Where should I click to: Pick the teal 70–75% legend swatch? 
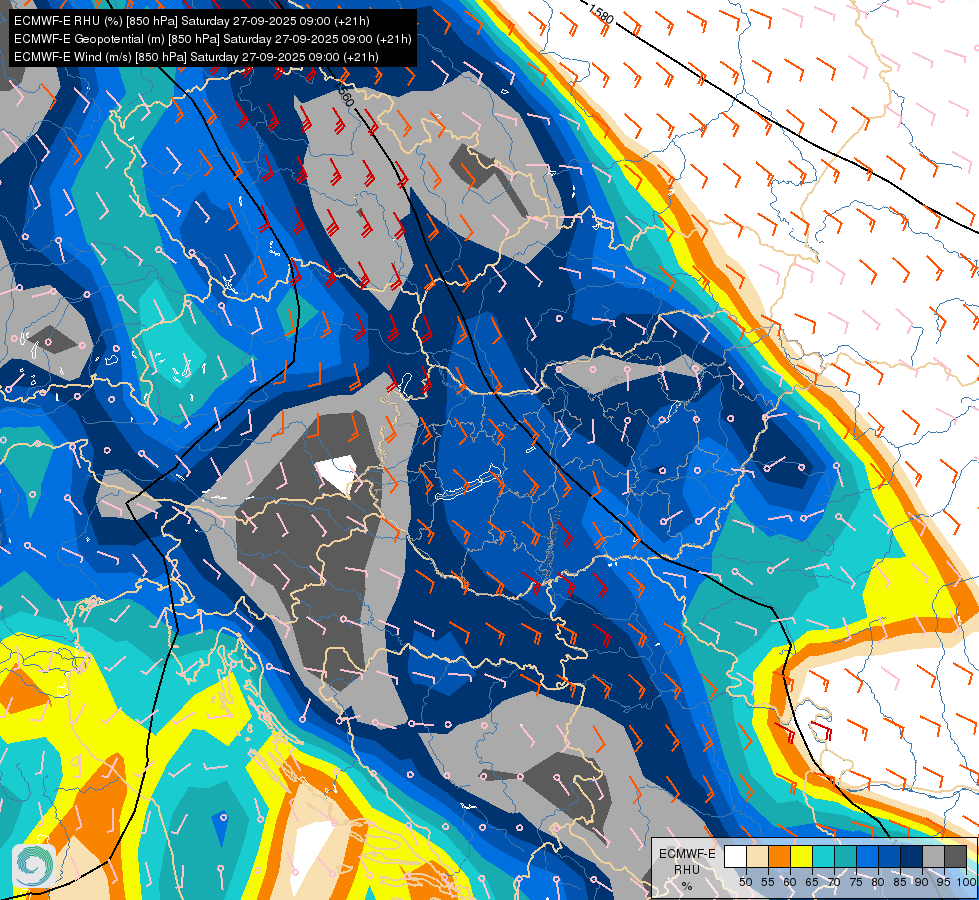[845, 856]
